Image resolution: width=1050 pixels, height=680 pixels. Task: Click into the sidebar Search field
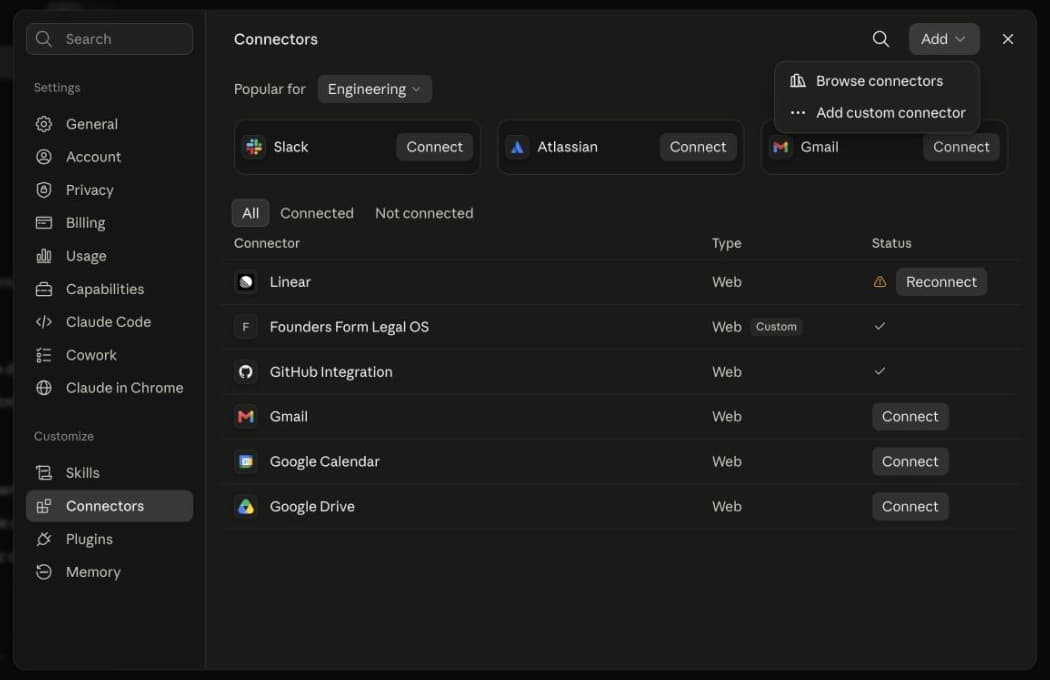[x=109, y=39]
